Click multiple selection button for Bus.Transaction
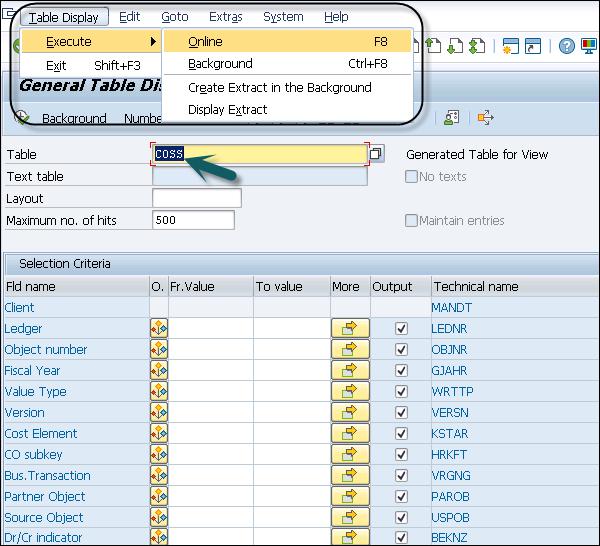Screen dimensions: 600x546 click(350, 476)
